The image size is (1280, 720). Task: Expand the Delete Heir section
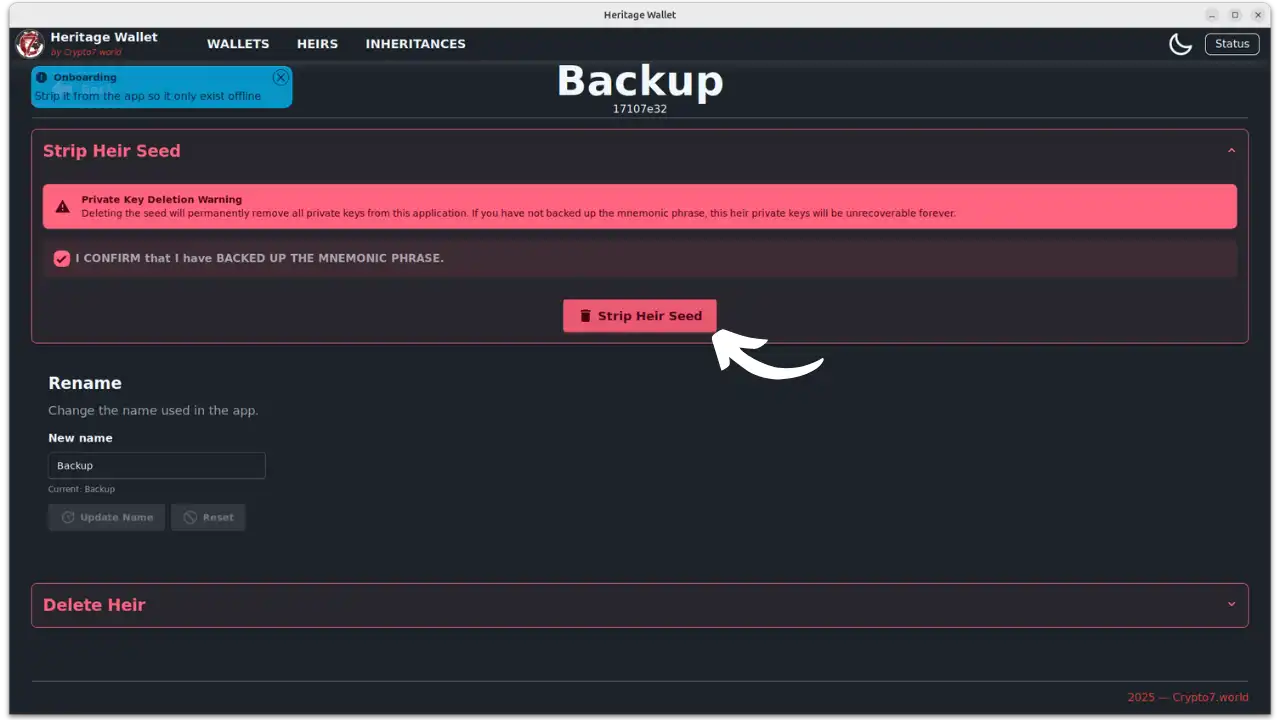click(1231, 605)
